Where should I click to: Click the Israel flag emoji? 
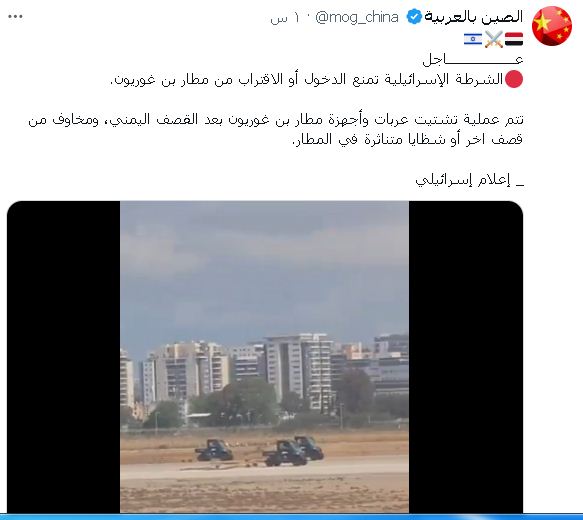(473, 39)
